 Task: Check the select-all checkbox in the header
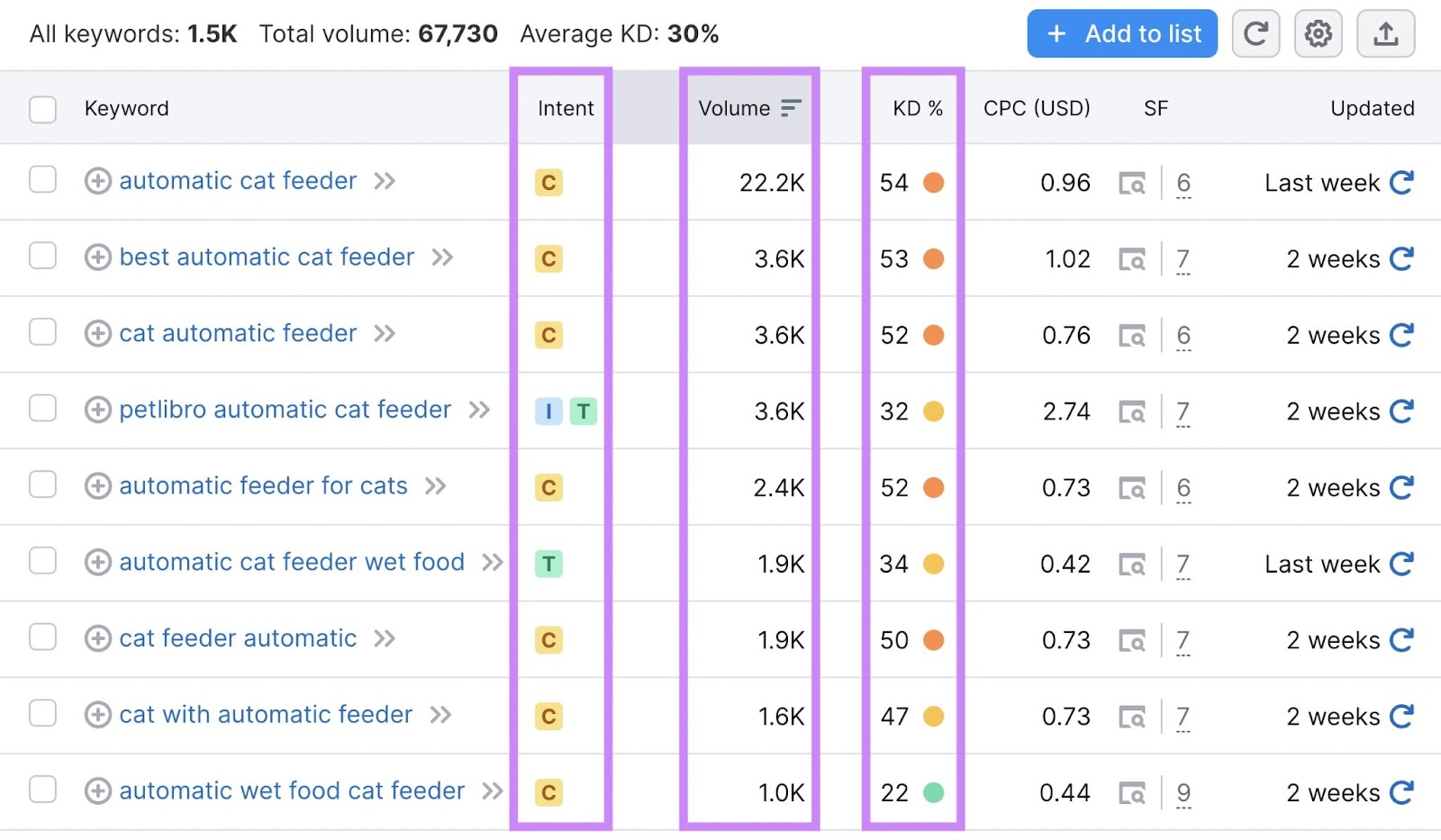click(x=42, y=108)
